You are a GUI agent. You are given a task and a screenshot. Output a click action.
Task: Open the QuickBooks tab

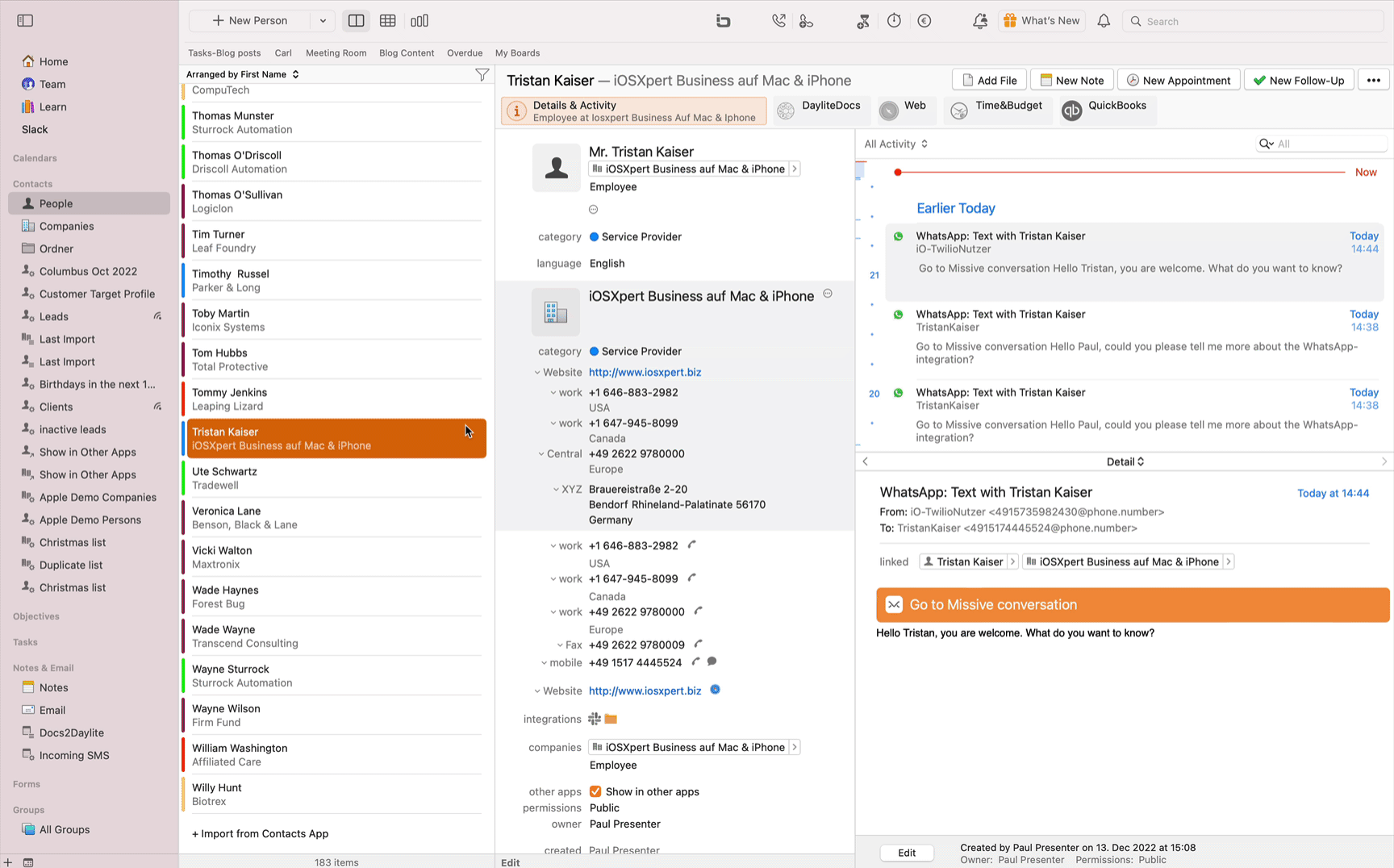[x=1106, y=111]
